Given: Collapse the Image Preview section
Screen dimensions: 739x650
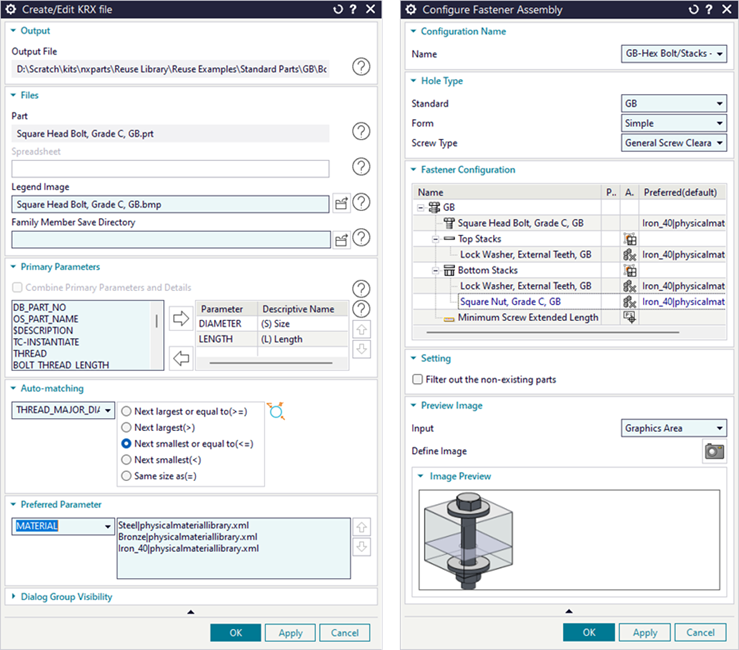Looking at the screenshot, I should [420, 476].
